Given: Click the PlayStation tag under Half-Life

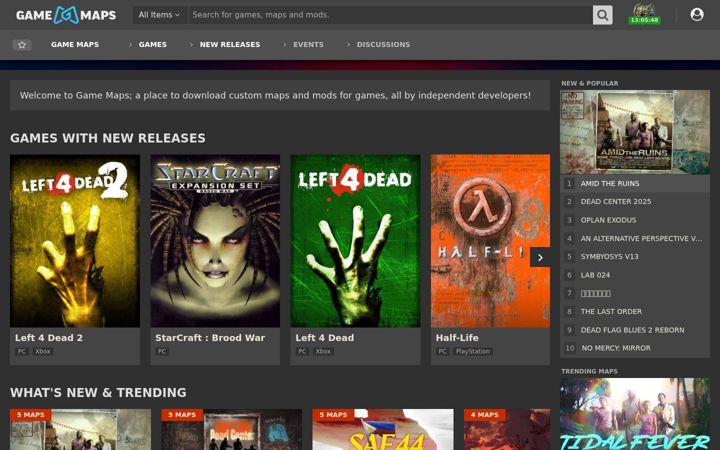Looking at the screenshot, I should point(472,351).
